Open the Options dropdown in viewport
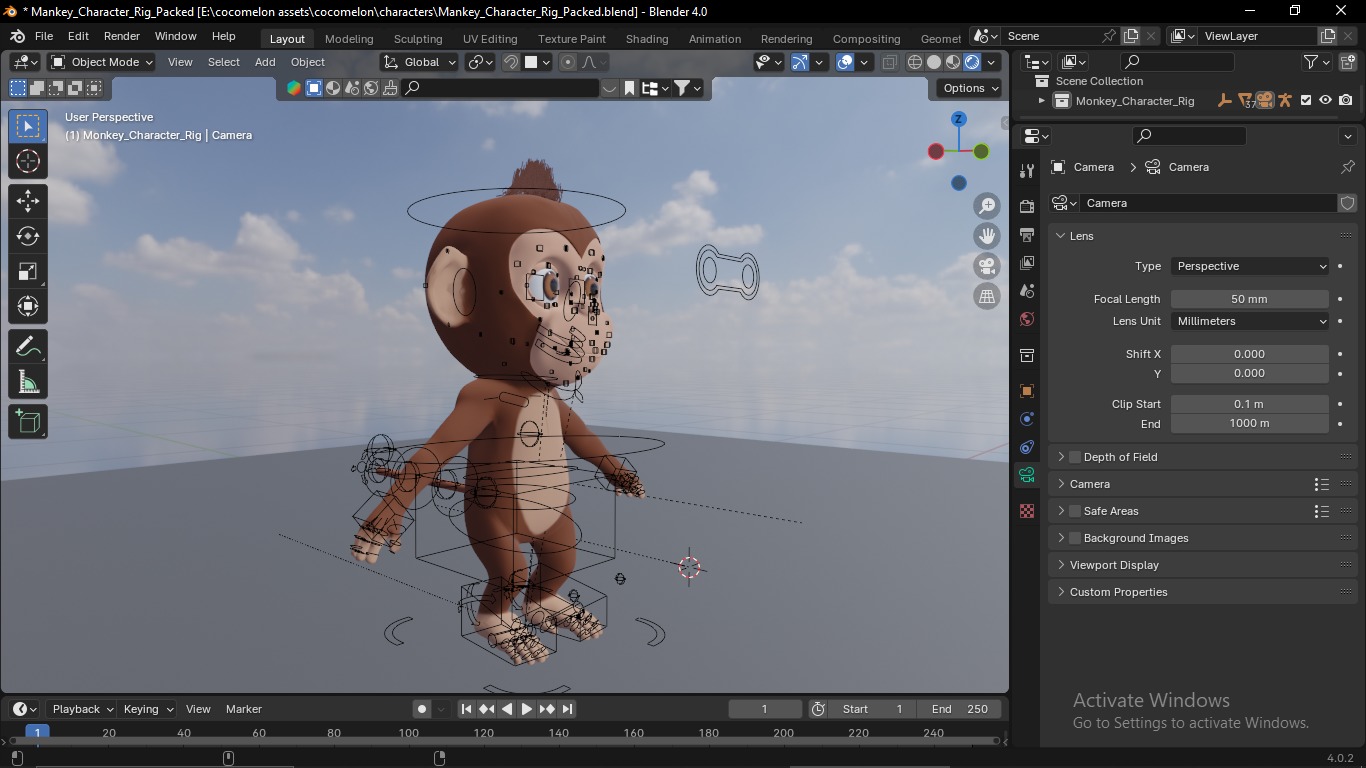Viewport: 1366px width, 768px height. (x=971, y=88)
